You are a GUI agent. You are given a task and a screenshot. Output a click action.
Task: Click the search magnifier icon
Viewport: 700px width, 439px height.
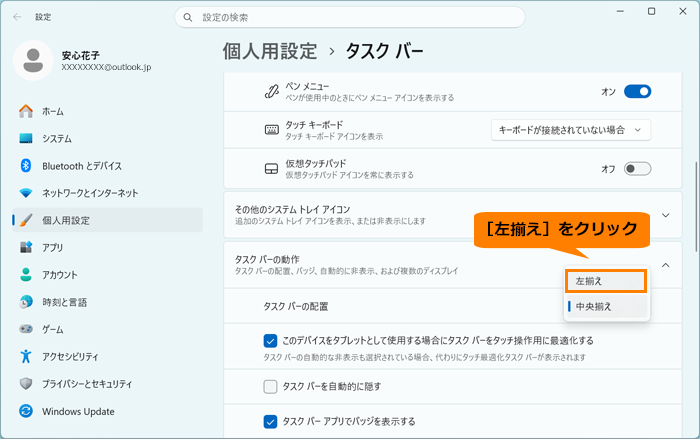click(188, 17)
